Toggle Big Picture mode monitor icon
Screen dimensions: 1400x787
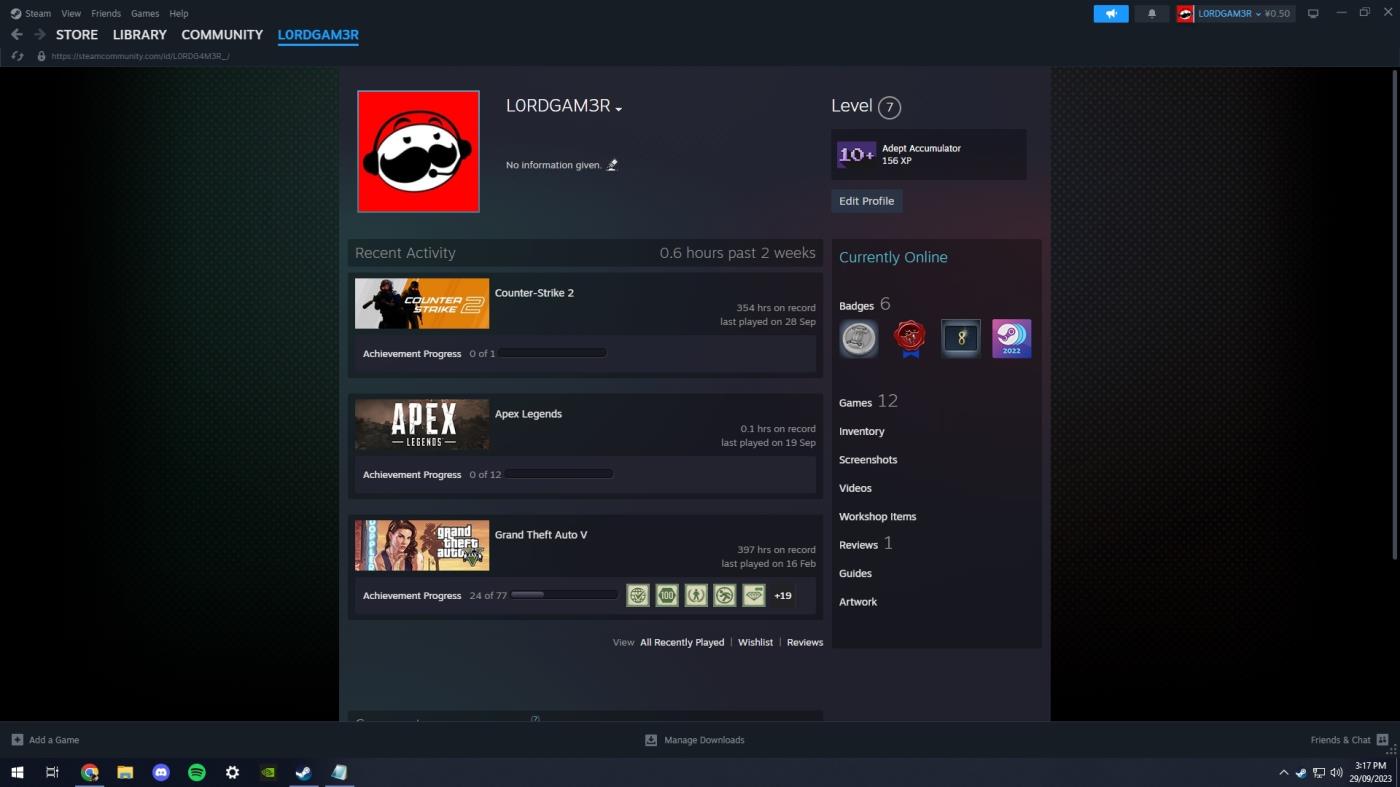(x=1313, y=14)
